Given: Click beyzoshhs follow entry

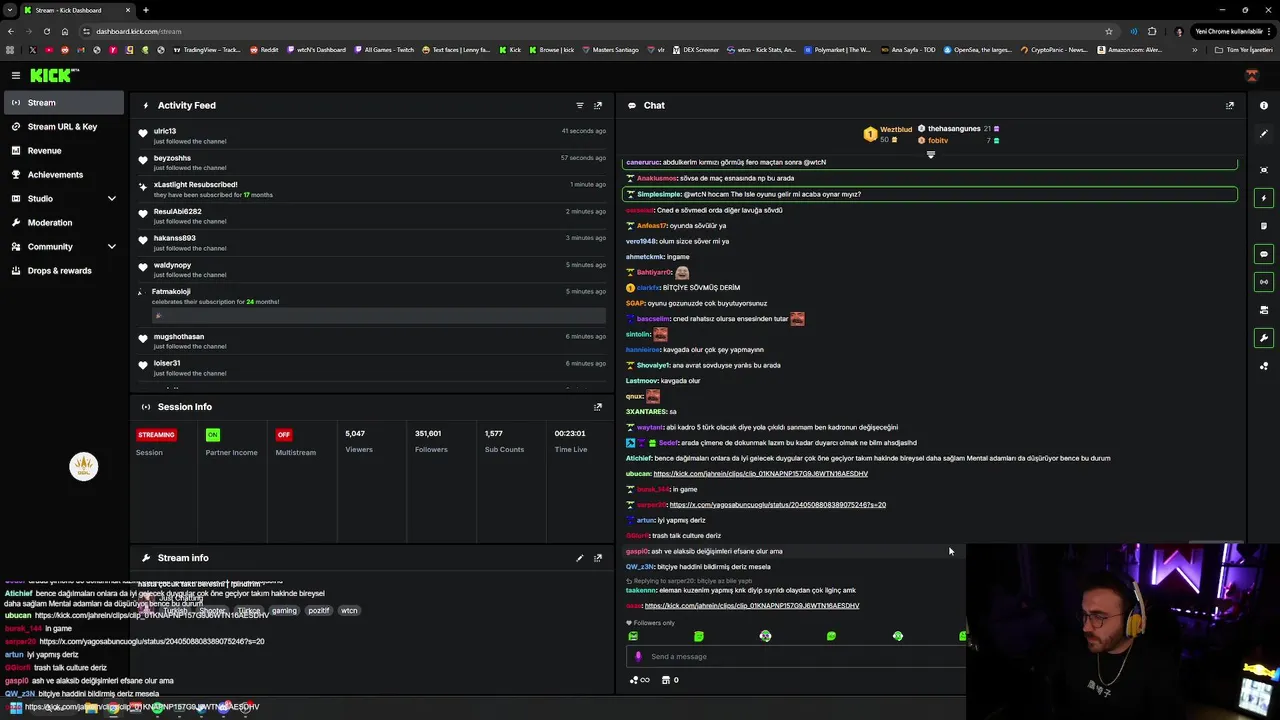Looking at the screenshot, I should [371, 163].
